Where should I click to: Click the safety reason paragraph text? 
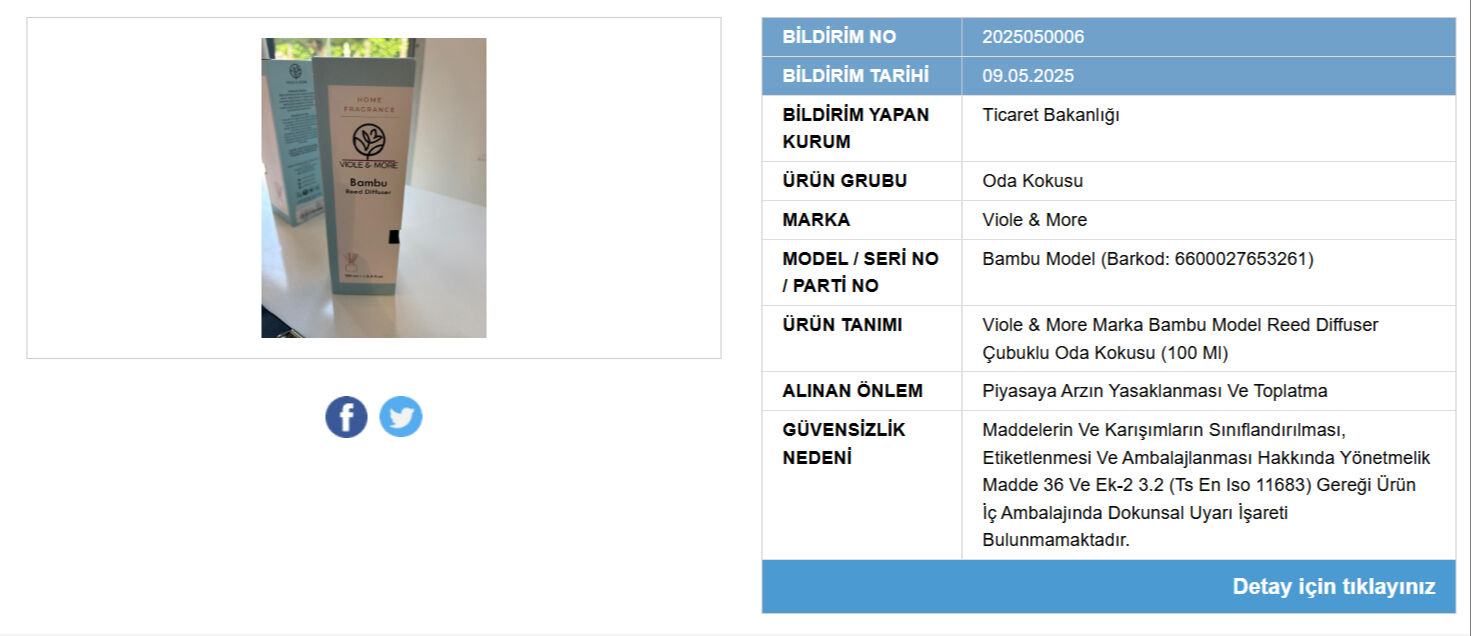pos(1206,485)
